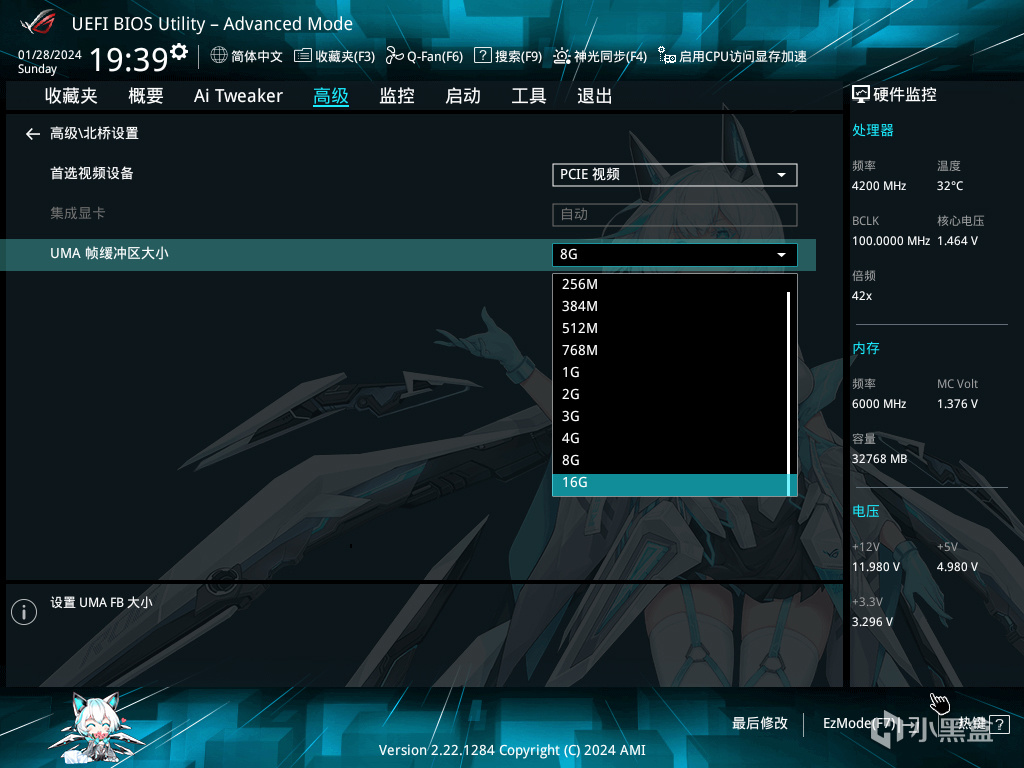This screenshot has width=1024, height=768.
Task: Click the 19:39 clock display
Action: click(129, 59)
